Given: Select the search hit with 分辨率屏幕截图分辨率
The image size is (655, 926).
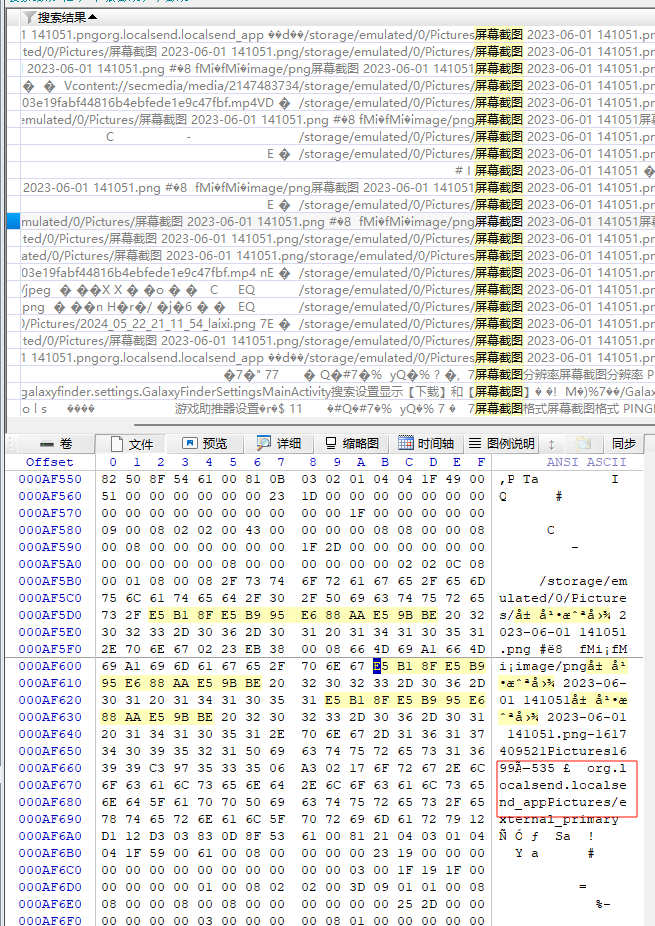Looking at the screenshot, I should (338, 375).
